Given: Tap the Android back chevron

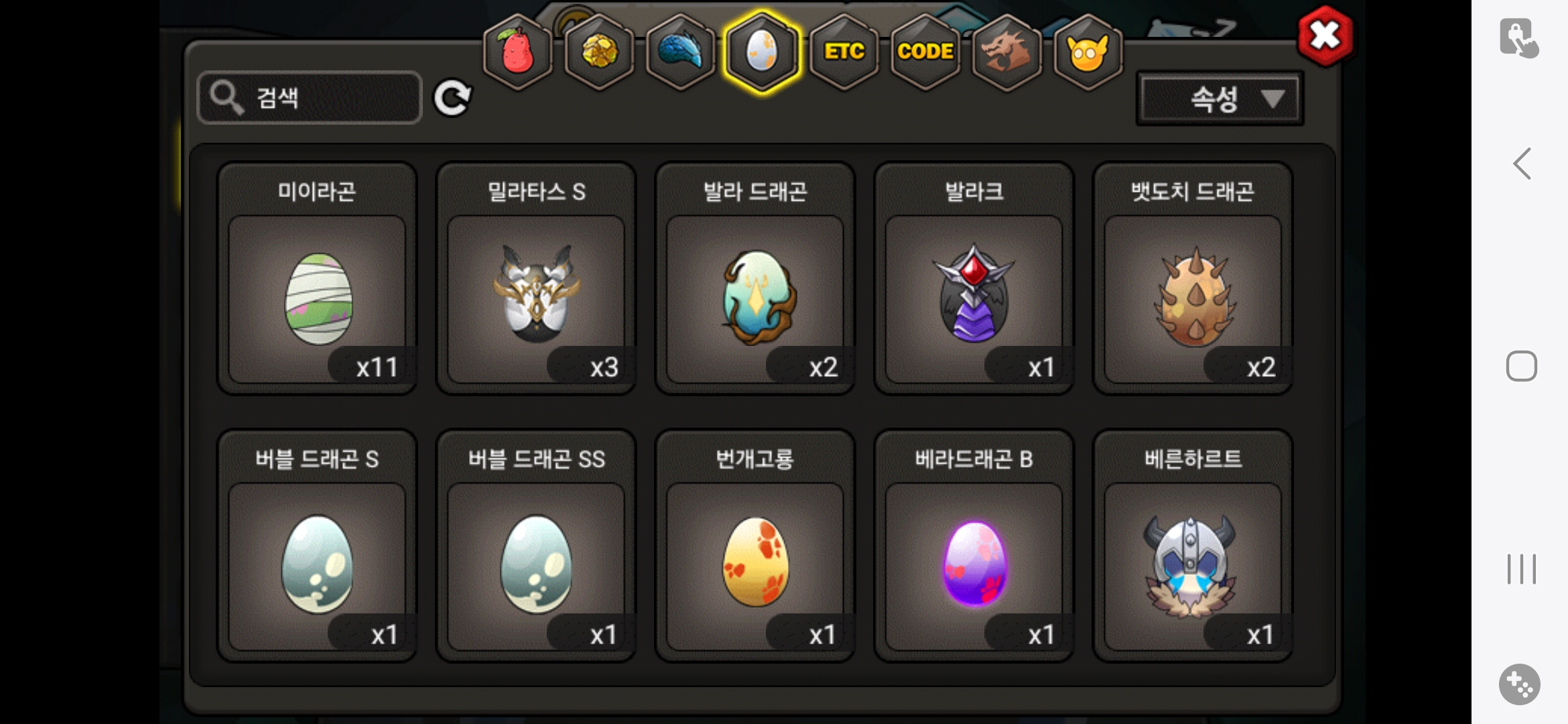Looking at the screenshot, I should (x=1522, y=164).
